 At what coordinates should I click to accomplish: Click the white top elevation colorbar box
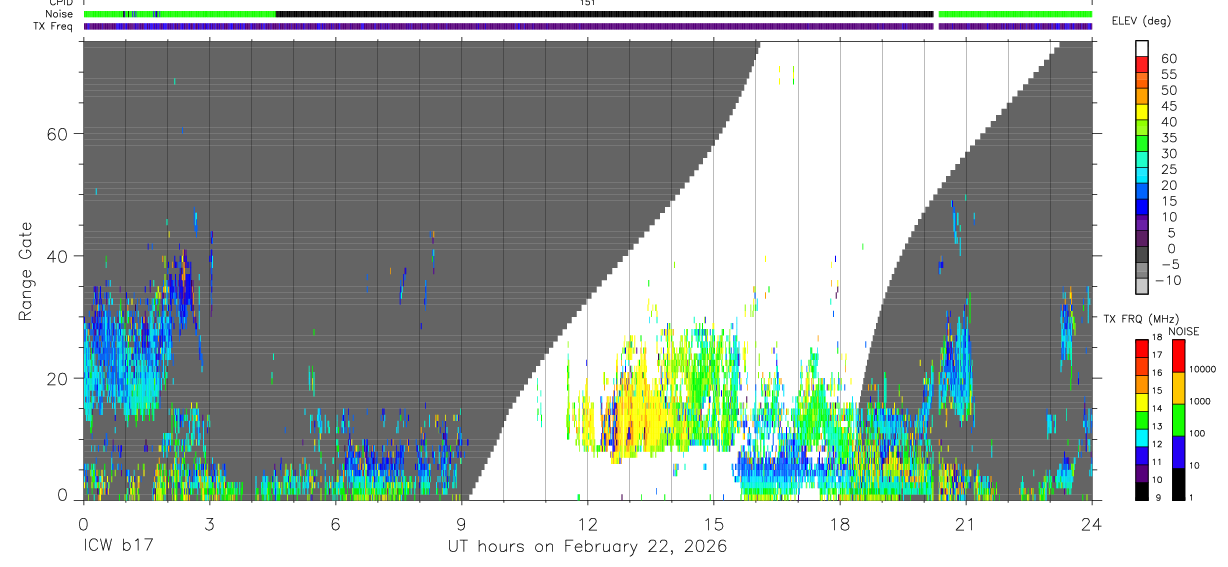click(1141, 48)
